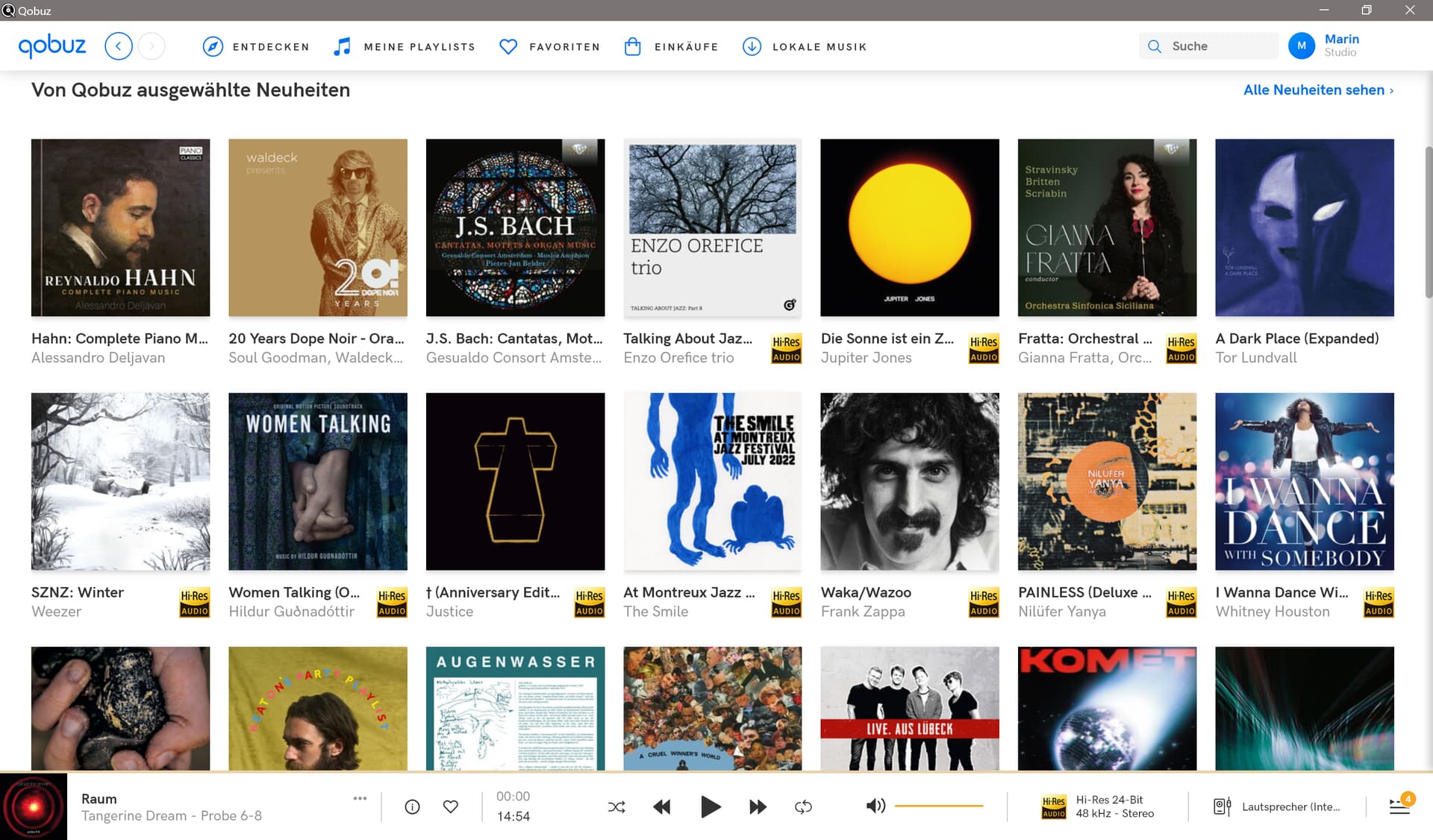Click the vertical page scrollbar
The image size is (1433, 840).
point(1429,222)
